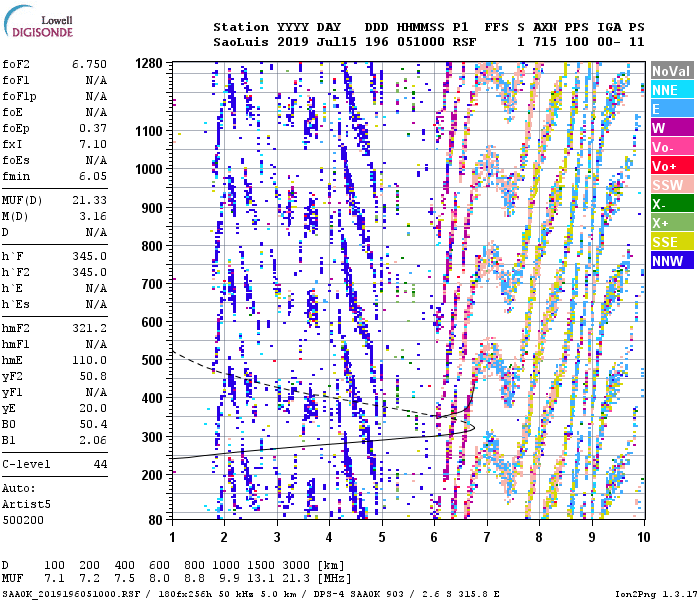Image resolution: width=700 pixels, height=600 pixels.
Task: Click the day number 196 in header
Action: coord(376,42)
